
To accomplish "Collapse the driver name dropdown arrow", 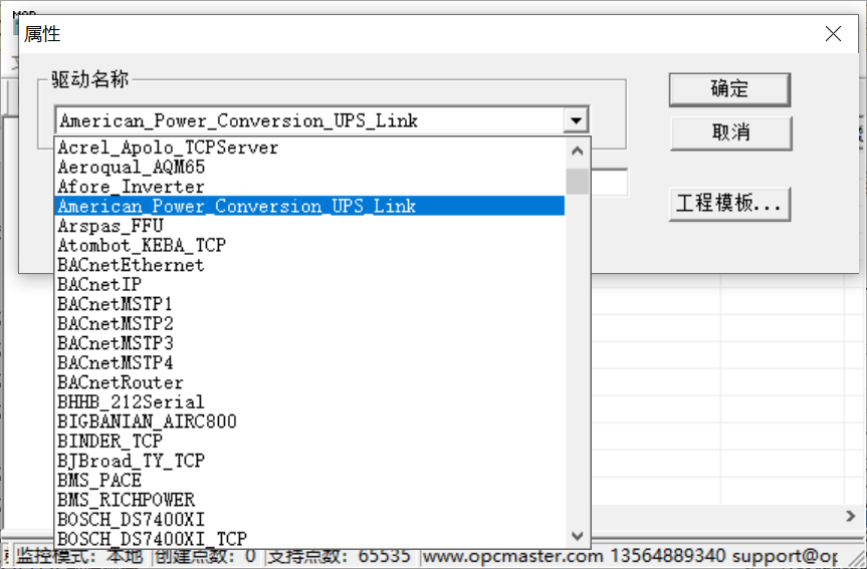I will [576, 120].
